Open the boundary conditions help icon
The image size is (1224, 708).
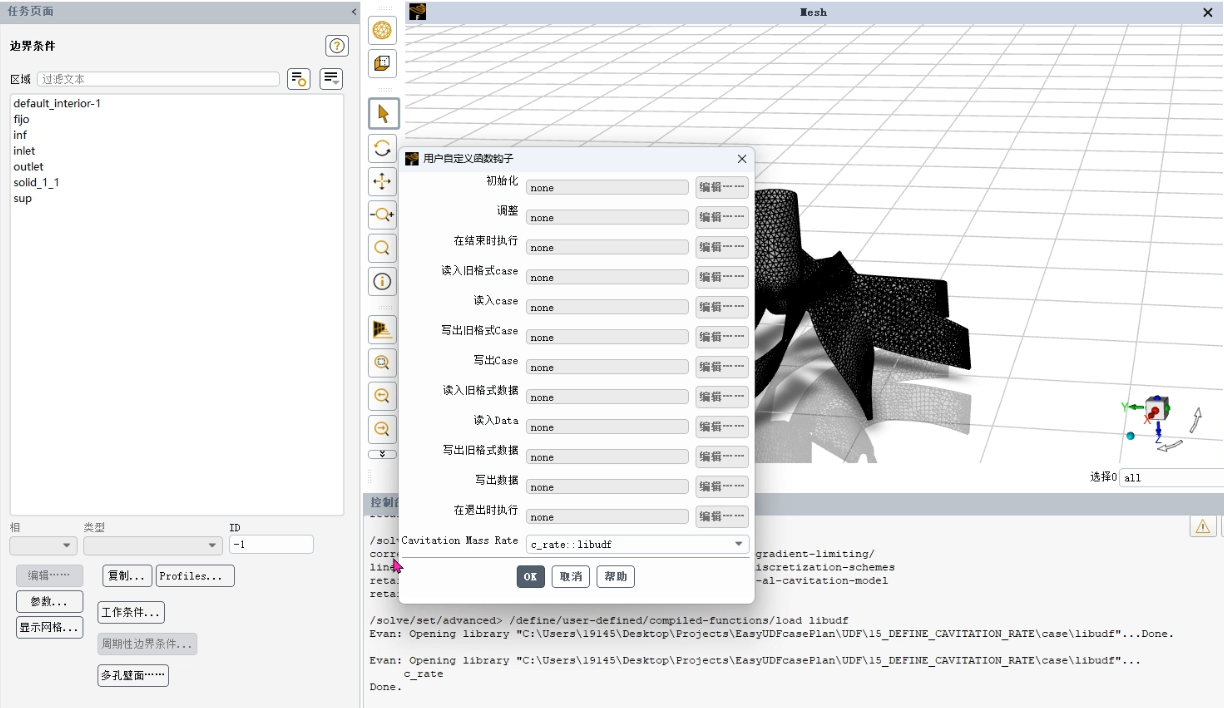337,46
